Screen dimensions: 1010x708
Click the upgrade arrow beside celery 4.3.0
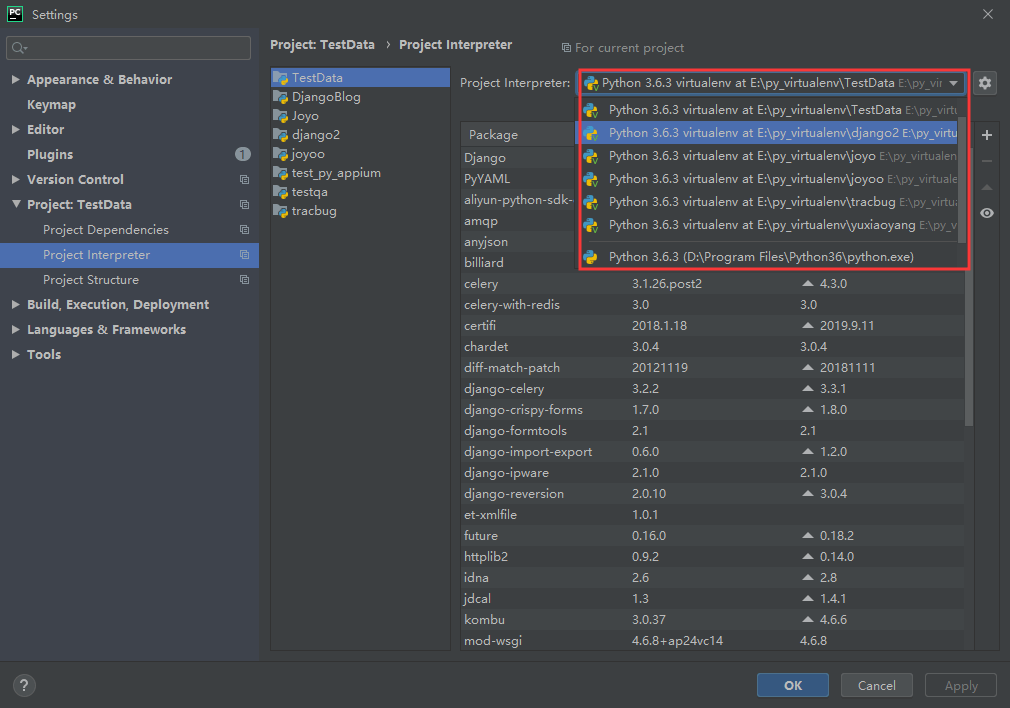[807, 283]
